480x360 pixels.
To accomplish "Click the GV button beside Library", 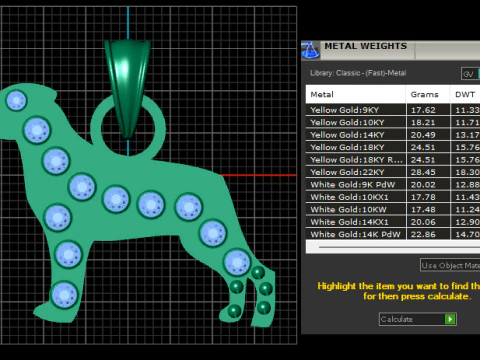I will point(469,74).
